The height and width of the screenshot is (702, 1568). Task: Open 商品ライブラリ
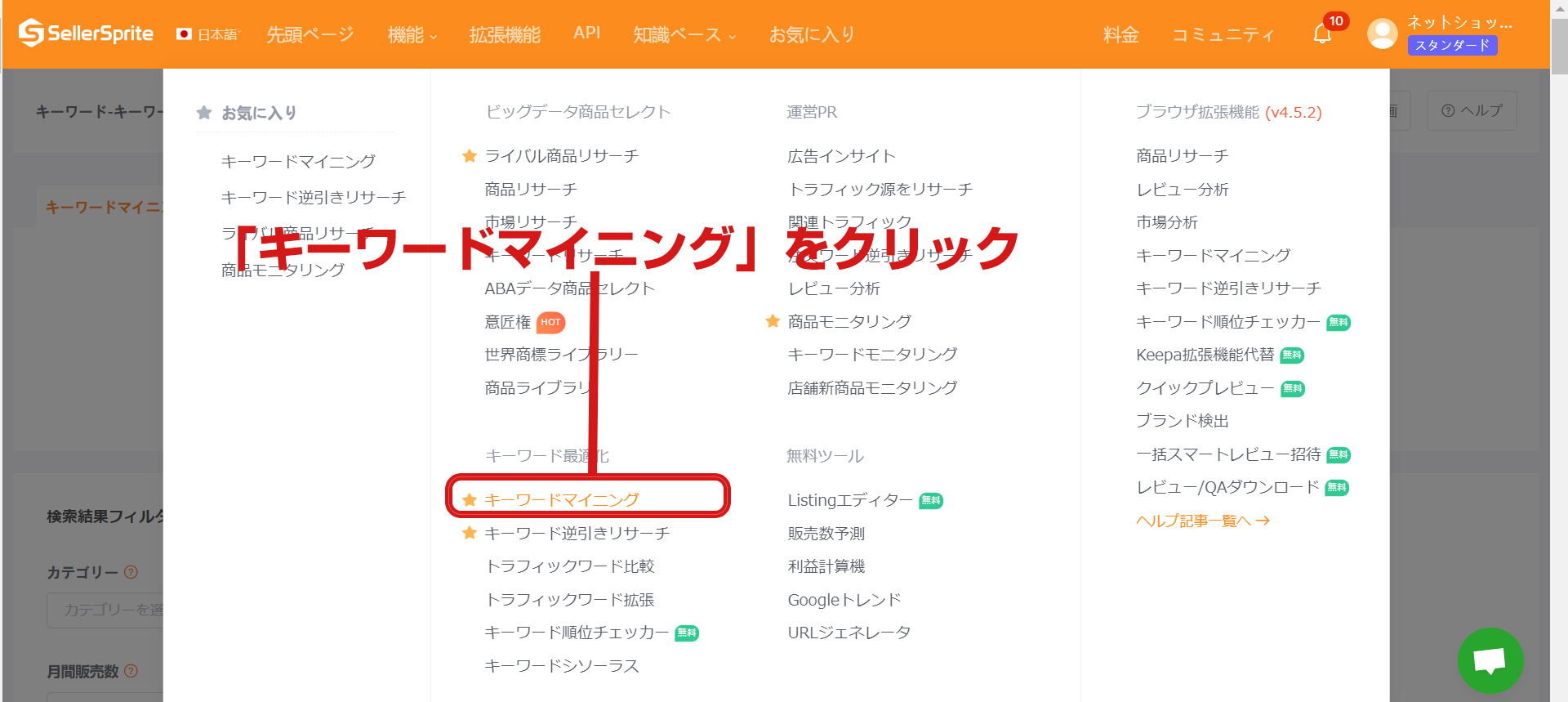[x=539, y=387]
